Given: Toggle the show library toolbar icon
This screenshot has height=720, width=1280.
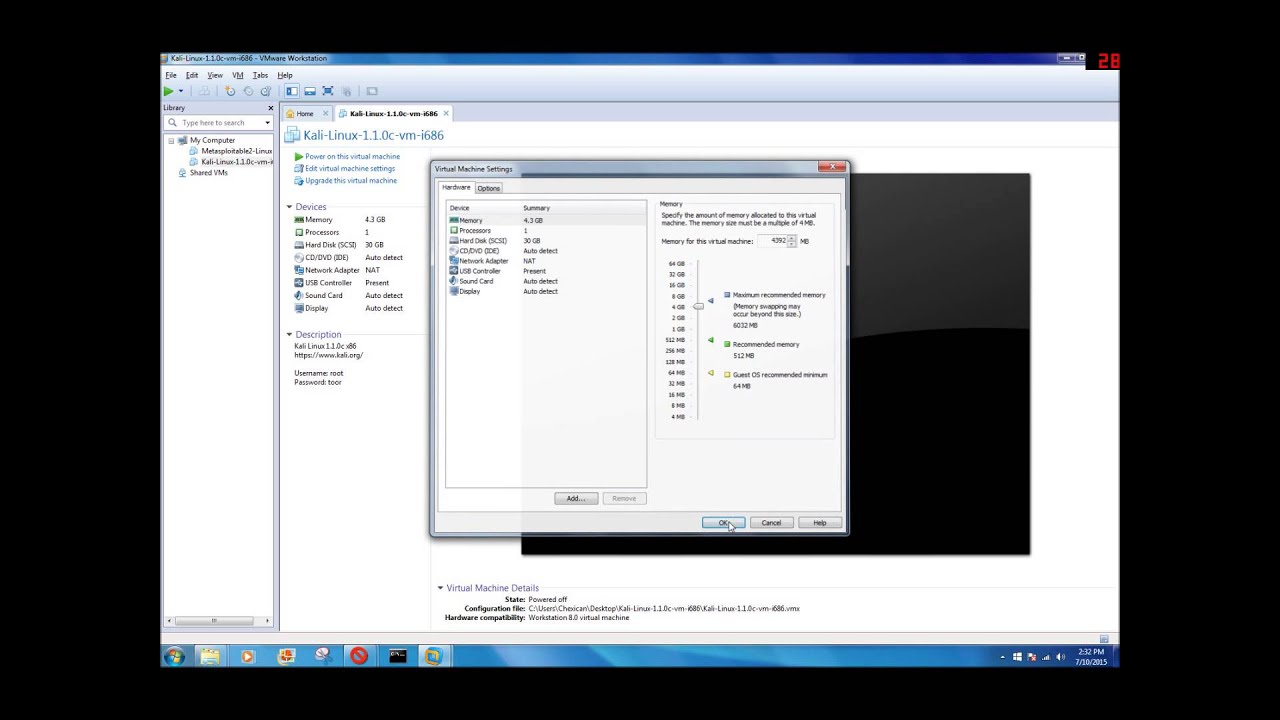Looking at the screenshot, I should [x=292, y=91].
